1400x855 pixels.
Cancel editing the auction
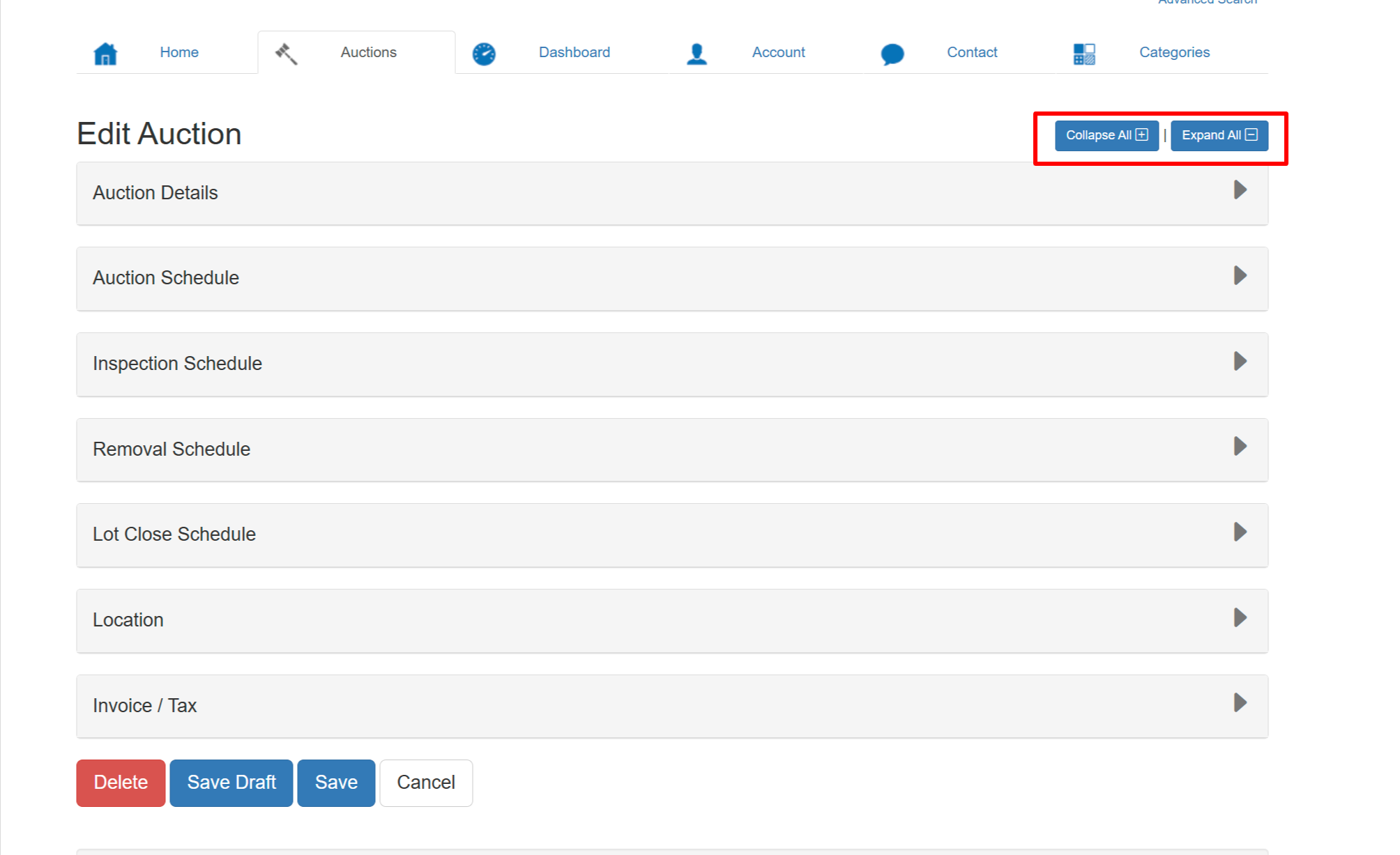point(426,783)
